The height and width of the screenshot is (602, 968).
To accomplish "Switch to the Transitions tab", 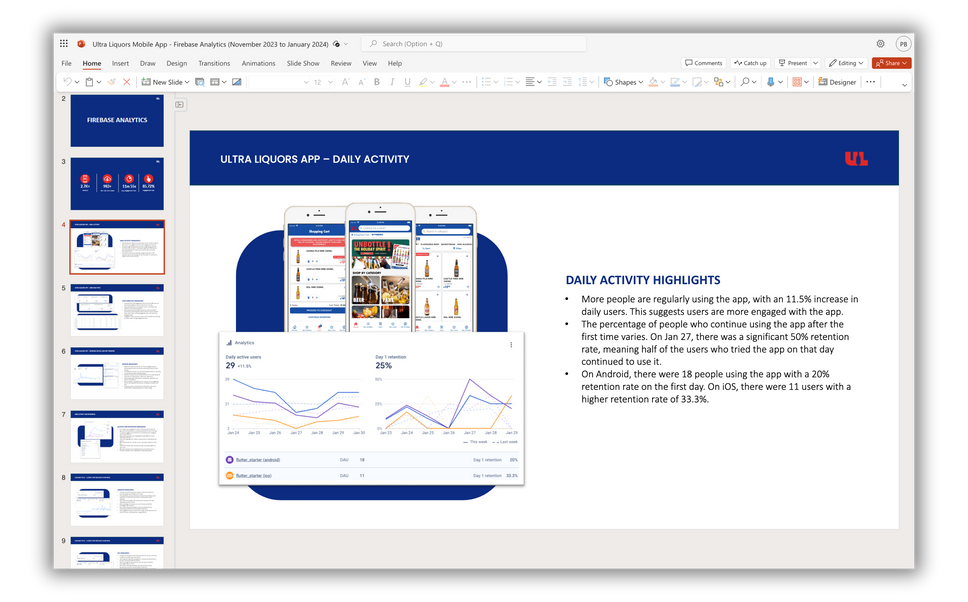I will [214, 63].
